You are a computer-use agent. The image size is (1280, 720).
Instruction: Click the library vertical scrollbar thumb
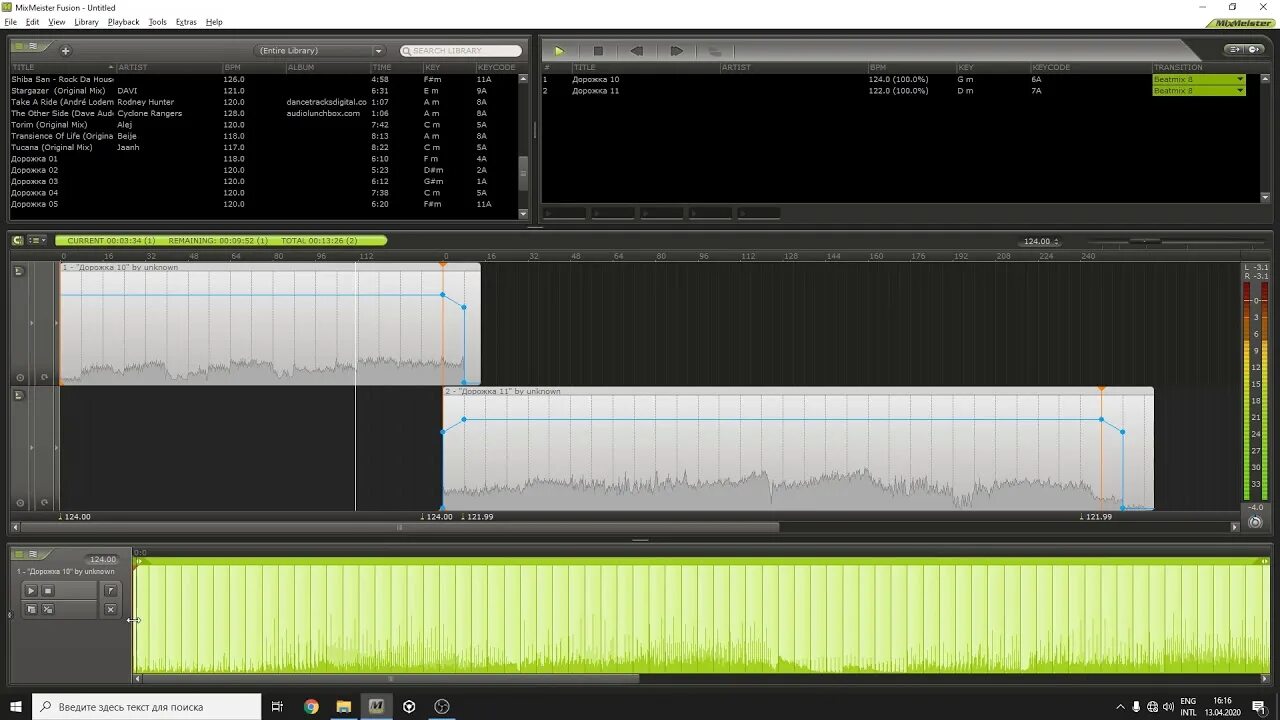coord(523,173)
